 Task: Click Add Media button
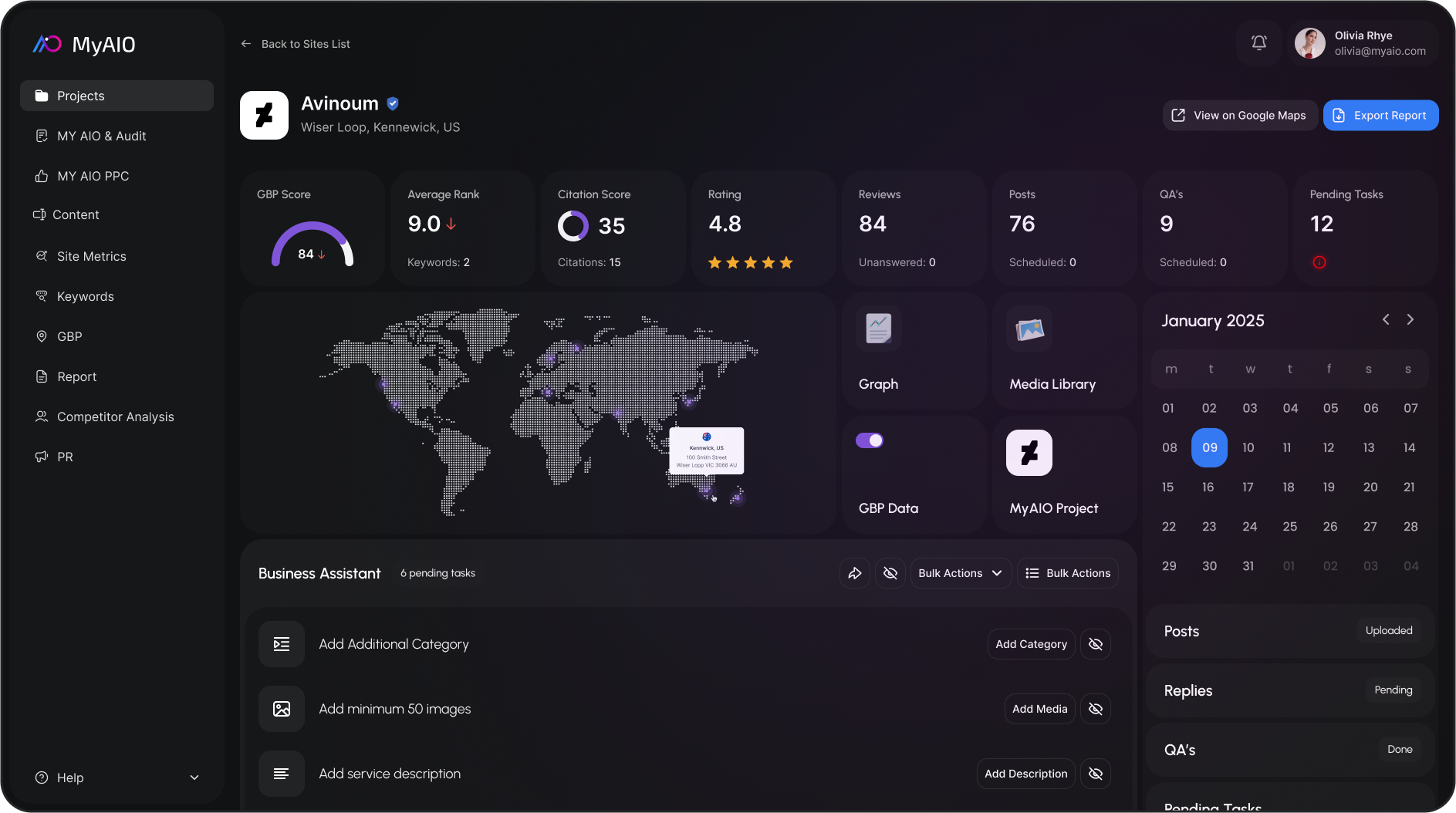point(1039,709)
